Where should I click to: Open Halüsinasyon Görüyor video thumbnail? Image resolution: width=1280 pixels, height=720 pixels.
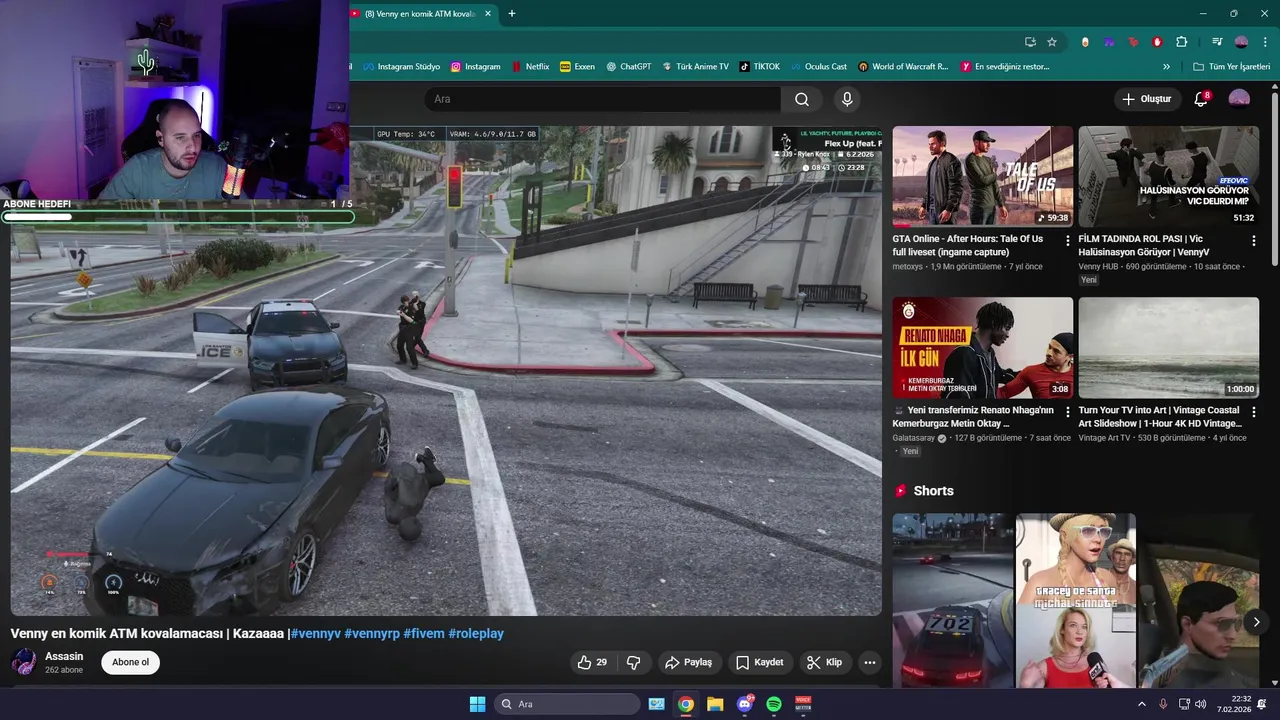tap(1169, 177)
